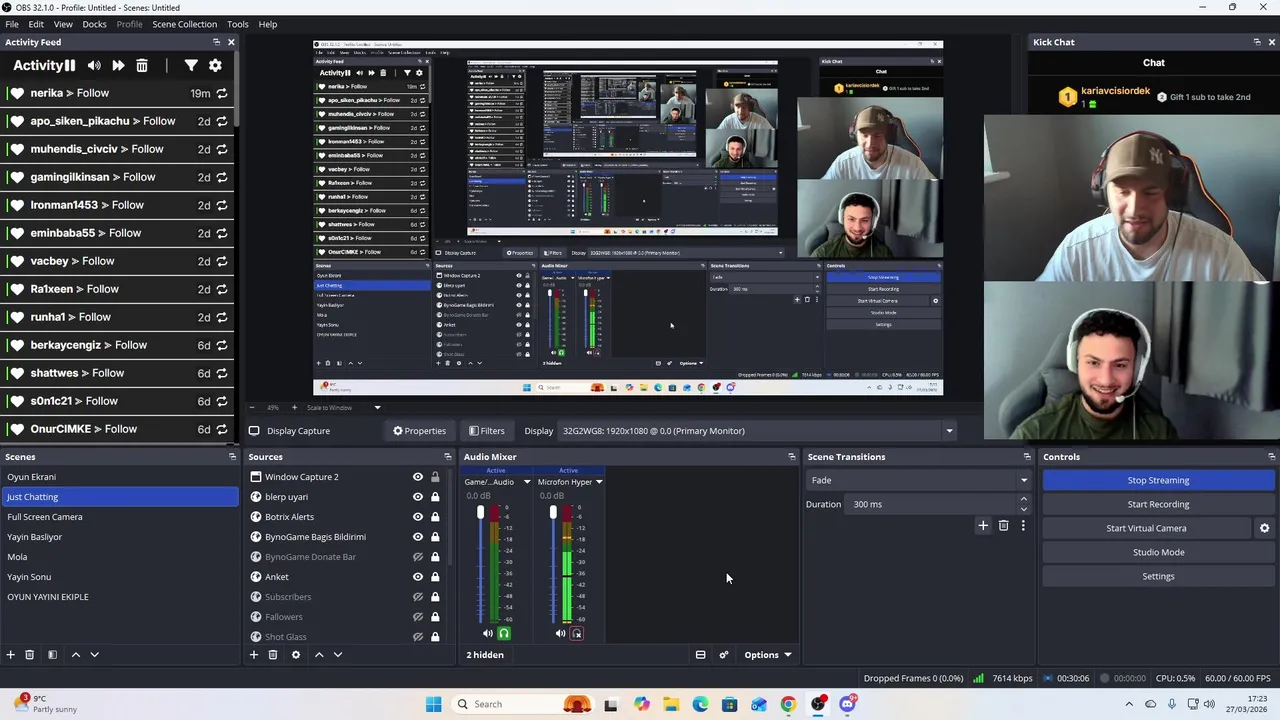The width and height of the screenshot is (1280, 720).
Task: Delete the selected source
Action: 273,655
